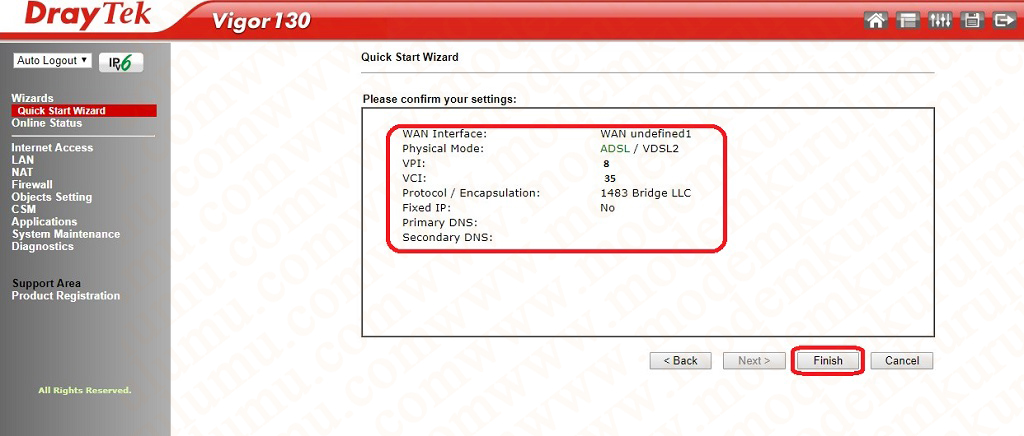This screenshot has height=436, width=1024.
Task: Click the 'Quick Start Wizard' page heading
Action: coord(409,57)
